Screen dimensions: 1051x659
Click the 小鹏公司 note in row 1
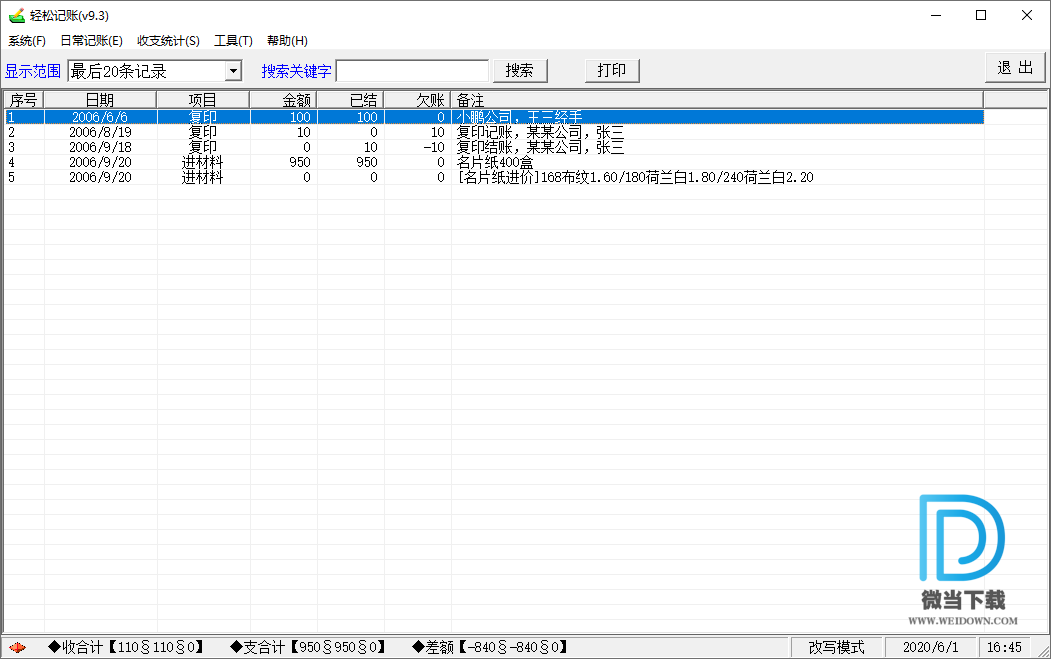click(x=519, y=117)
